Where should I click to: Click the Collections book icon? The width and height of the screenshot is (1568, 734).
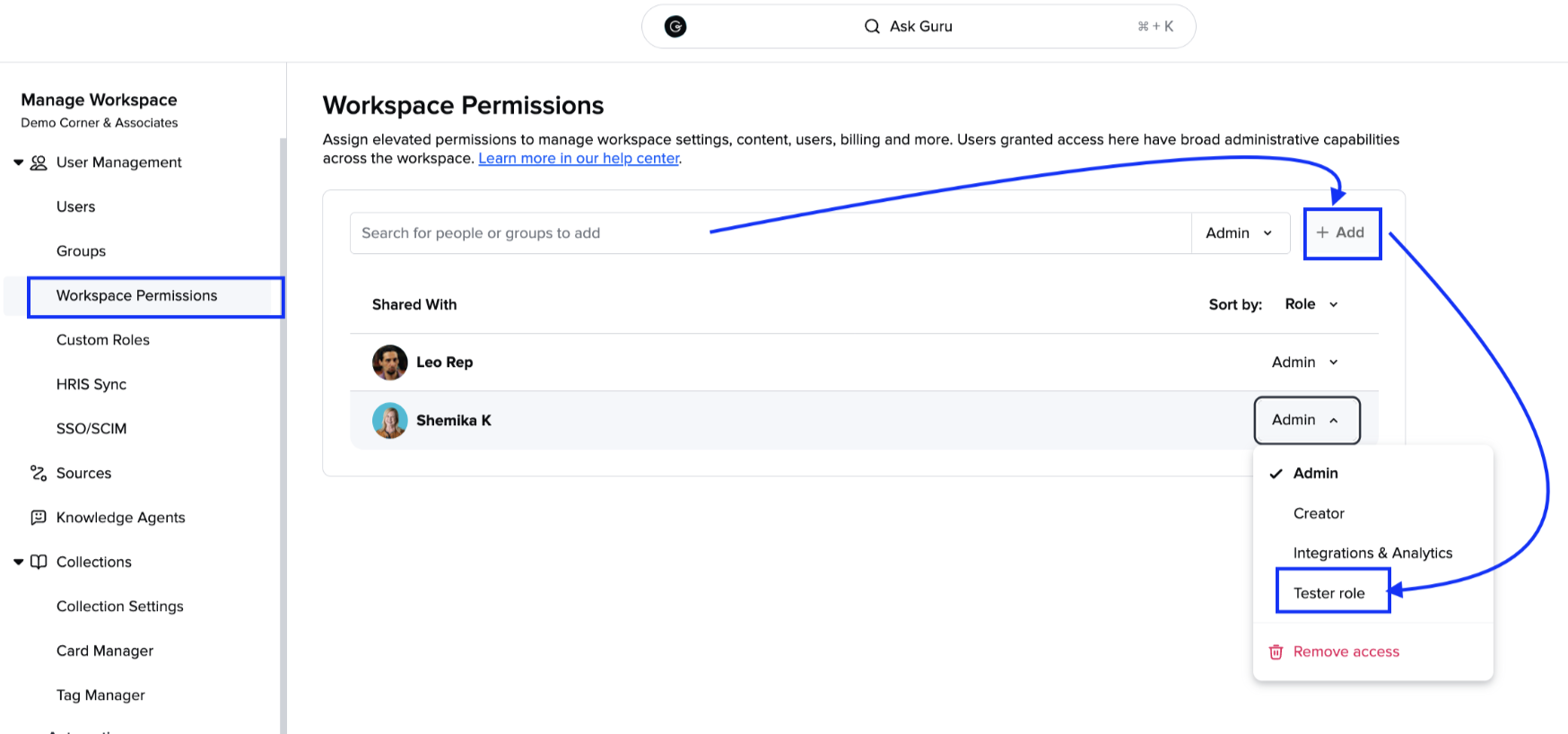pos(39,562)
